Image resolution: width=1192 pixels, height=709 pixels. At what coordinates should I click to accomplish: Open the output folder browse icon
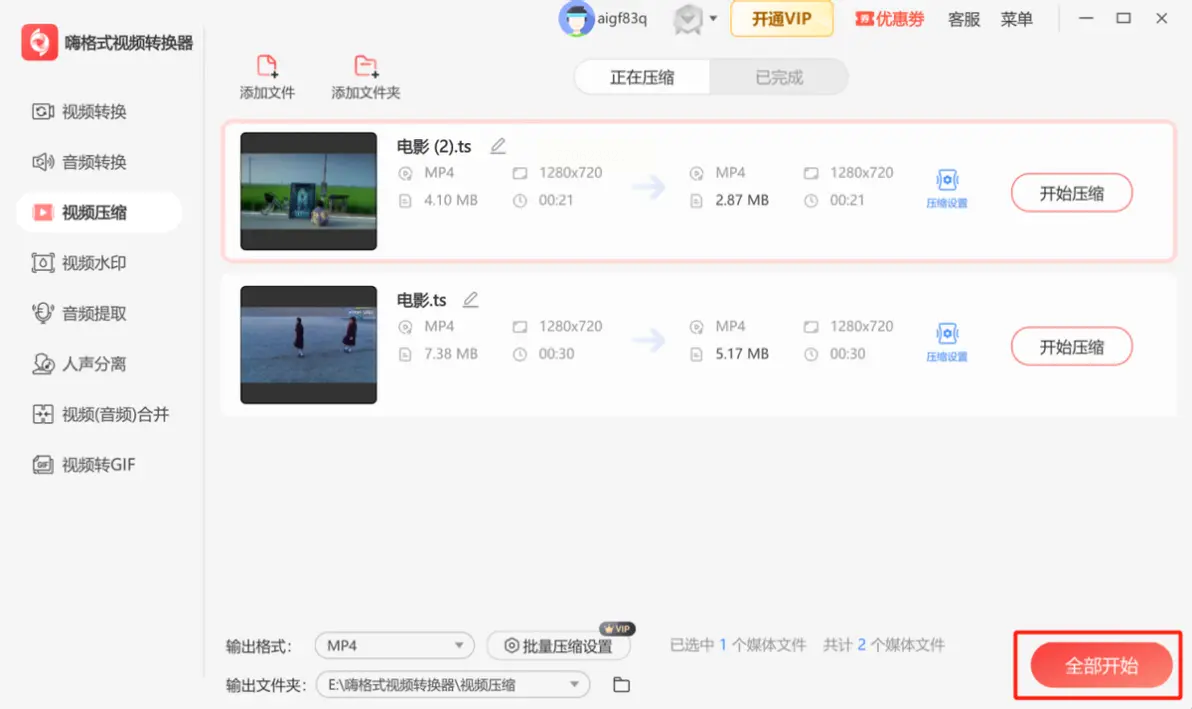tap(621, 685)
